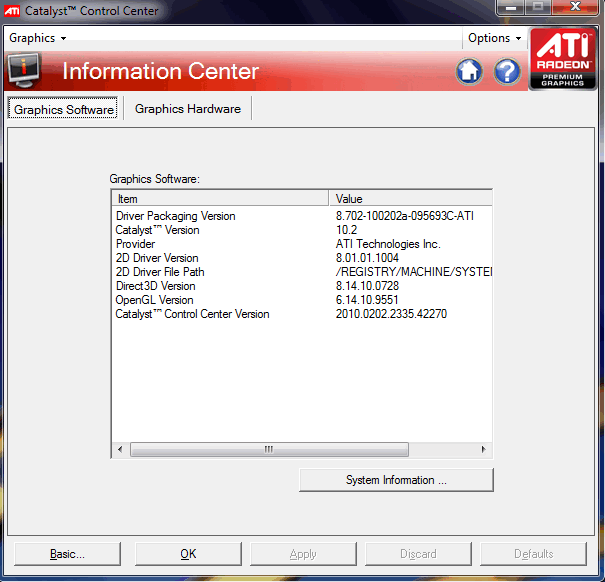The image size is (605, 582).
Task: Switch to Basic view button
Action: pyautogui.click(x=67, y=554)
